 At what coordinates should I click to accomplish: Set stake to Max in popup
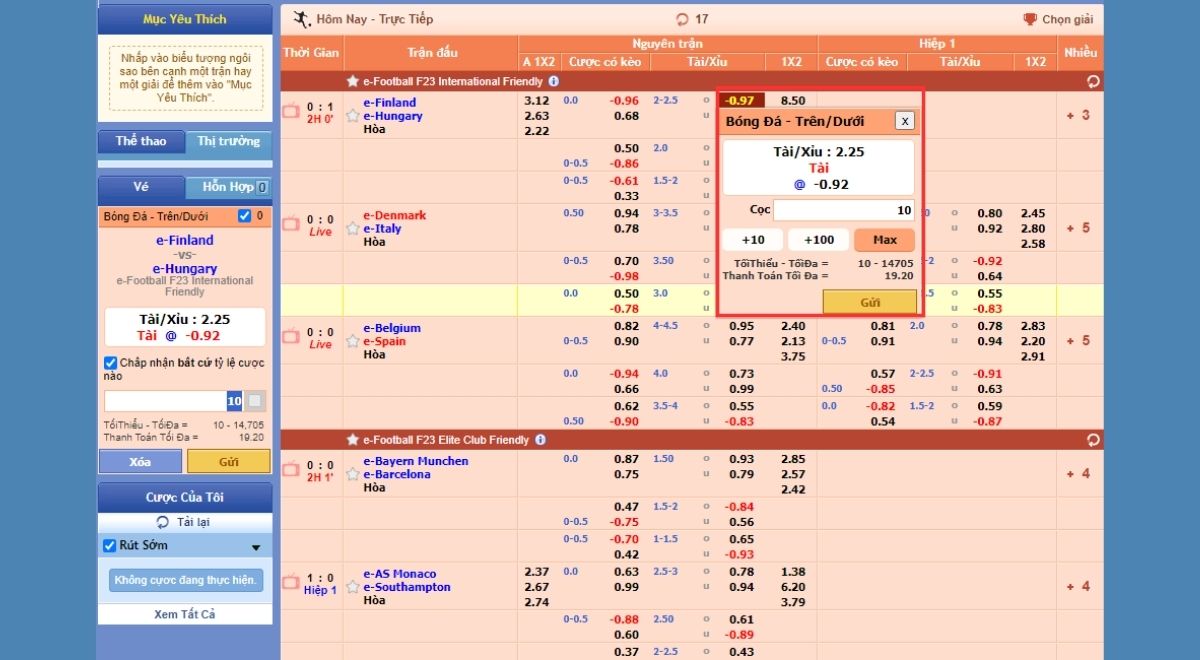pos(885,240)
